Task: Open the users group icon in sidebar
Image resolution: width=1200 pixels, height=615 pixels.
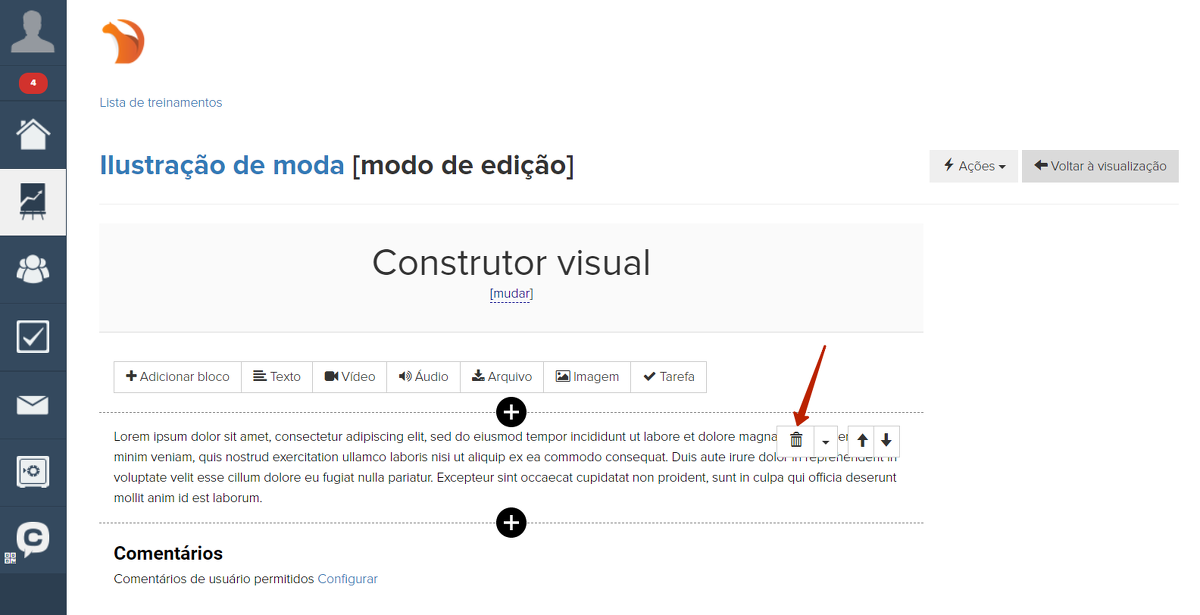Action: click(x=33, y=269)
